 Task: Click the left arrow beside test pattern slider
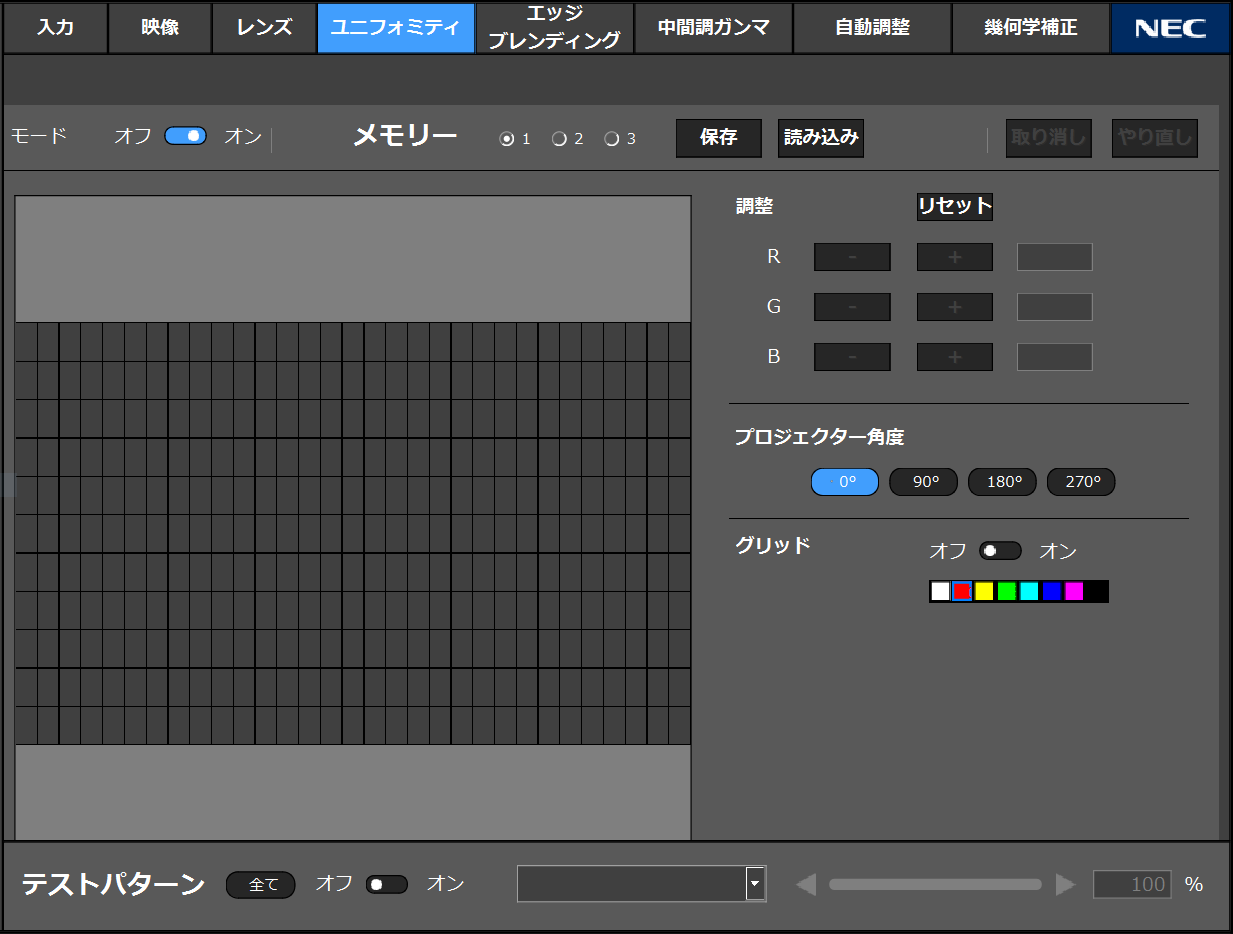click(x=806, y=884)
